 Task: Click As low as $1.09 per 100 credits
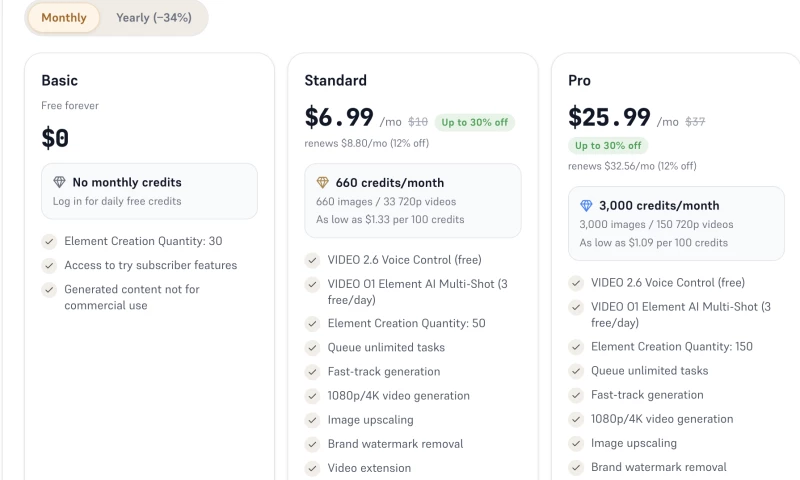pos(654,243)
